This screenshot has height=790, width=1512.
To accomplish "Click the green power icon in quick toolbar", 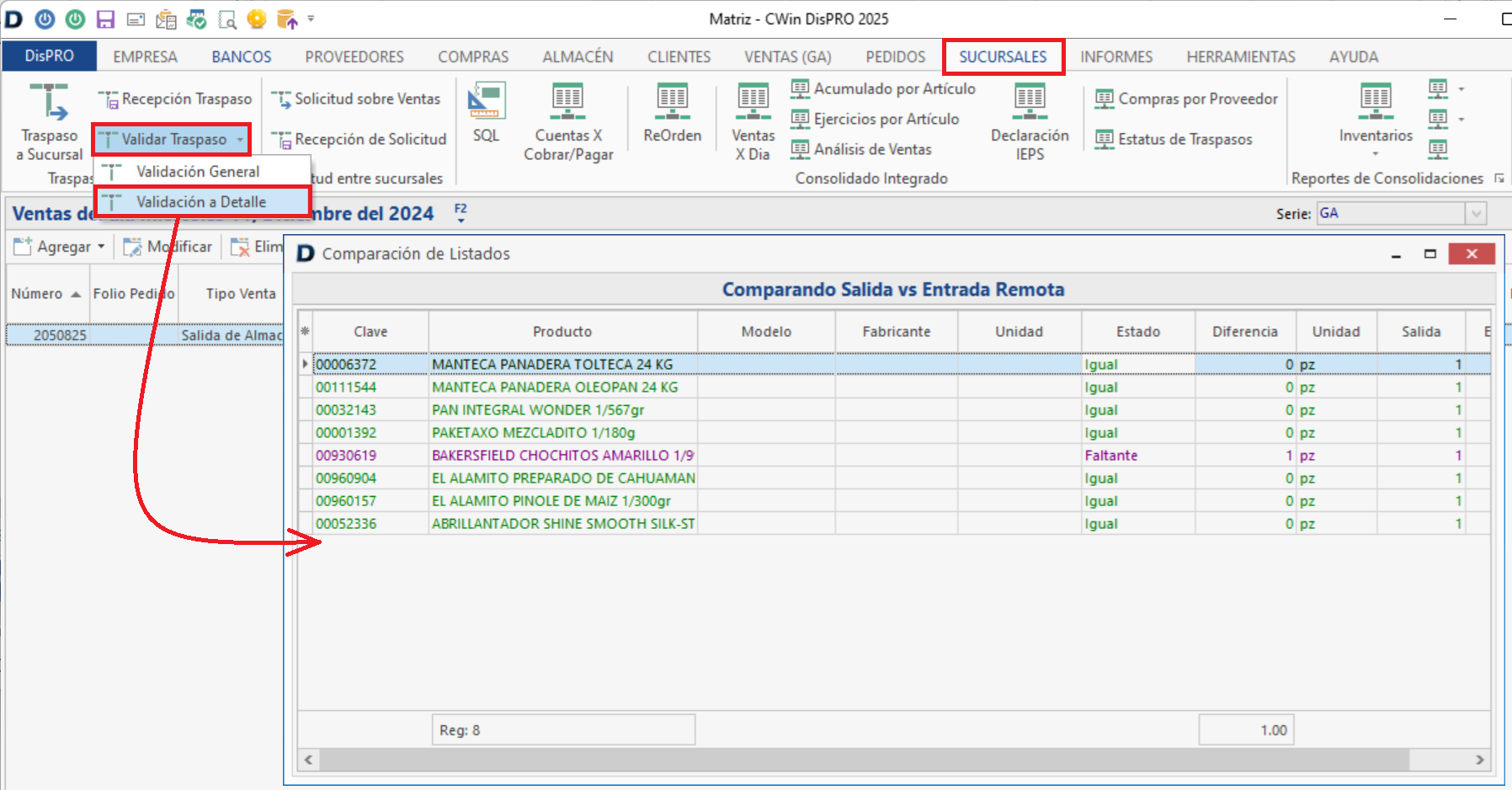I will (76, 19).
